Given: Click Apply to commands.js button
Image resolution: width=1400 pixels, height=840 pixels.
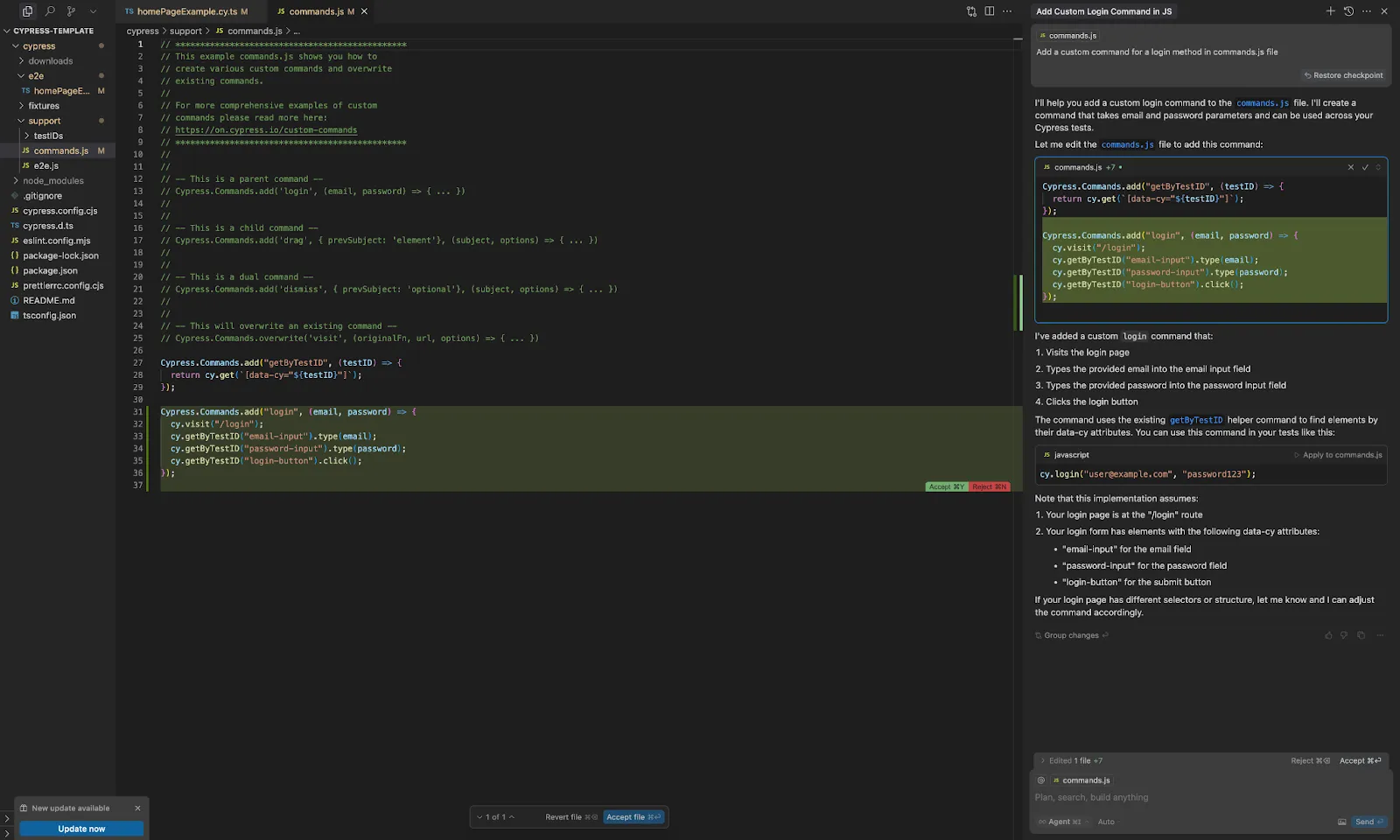Looking at the screenshot, I should click(x=1338, y=455).
